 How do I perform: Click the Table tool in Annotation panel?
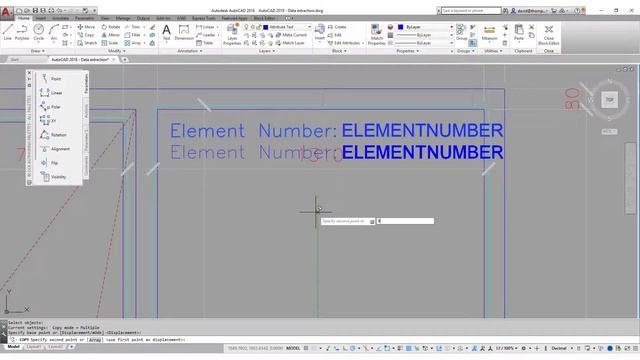tap(205, 43)
